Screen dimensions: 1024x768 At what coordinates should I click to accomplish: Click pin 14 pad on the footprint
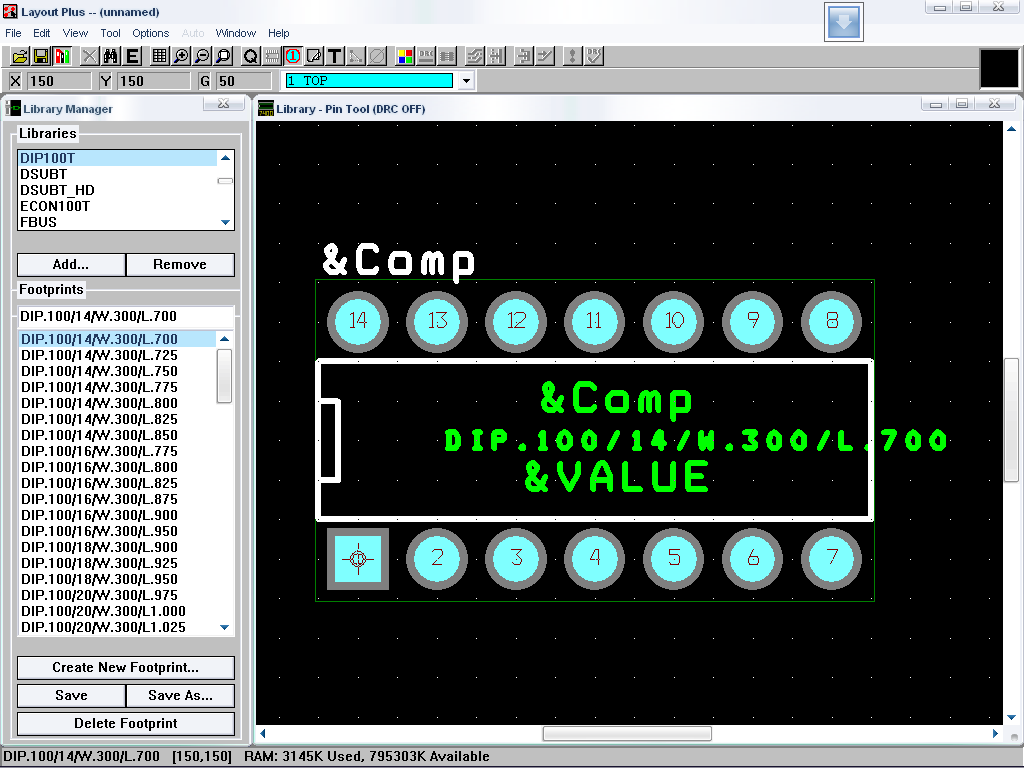[358, 321]
